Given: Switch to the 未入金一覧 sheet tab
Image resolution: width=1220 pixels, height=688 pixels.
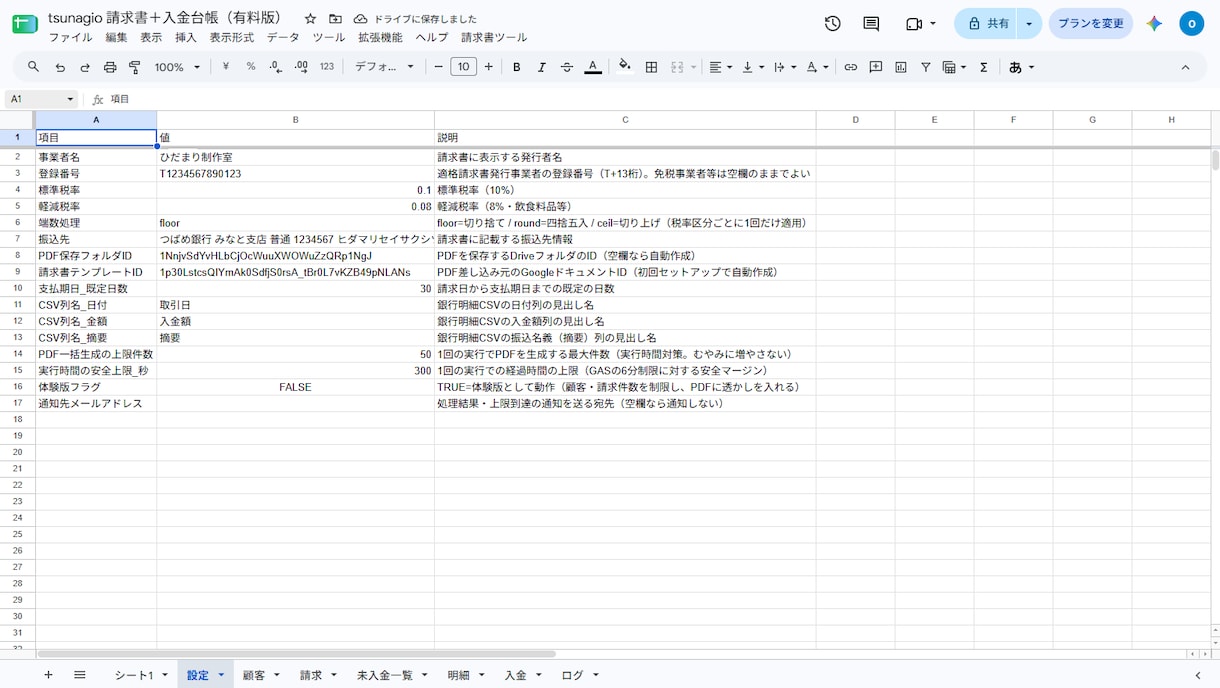Looking at the screenshot, I should click(x=384, y=675).
